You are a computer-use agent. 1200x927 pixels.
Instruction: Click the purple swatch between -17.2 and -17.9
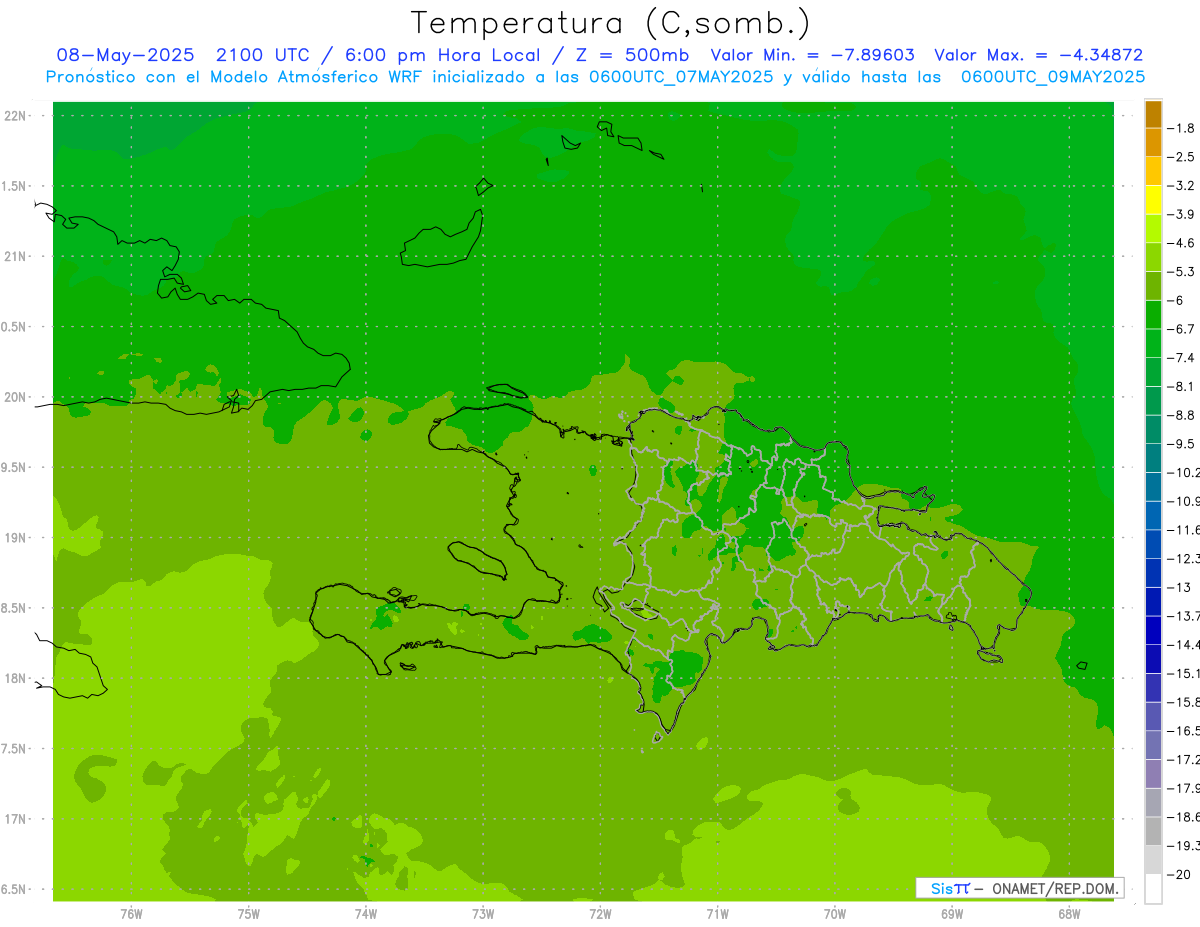1153,774
